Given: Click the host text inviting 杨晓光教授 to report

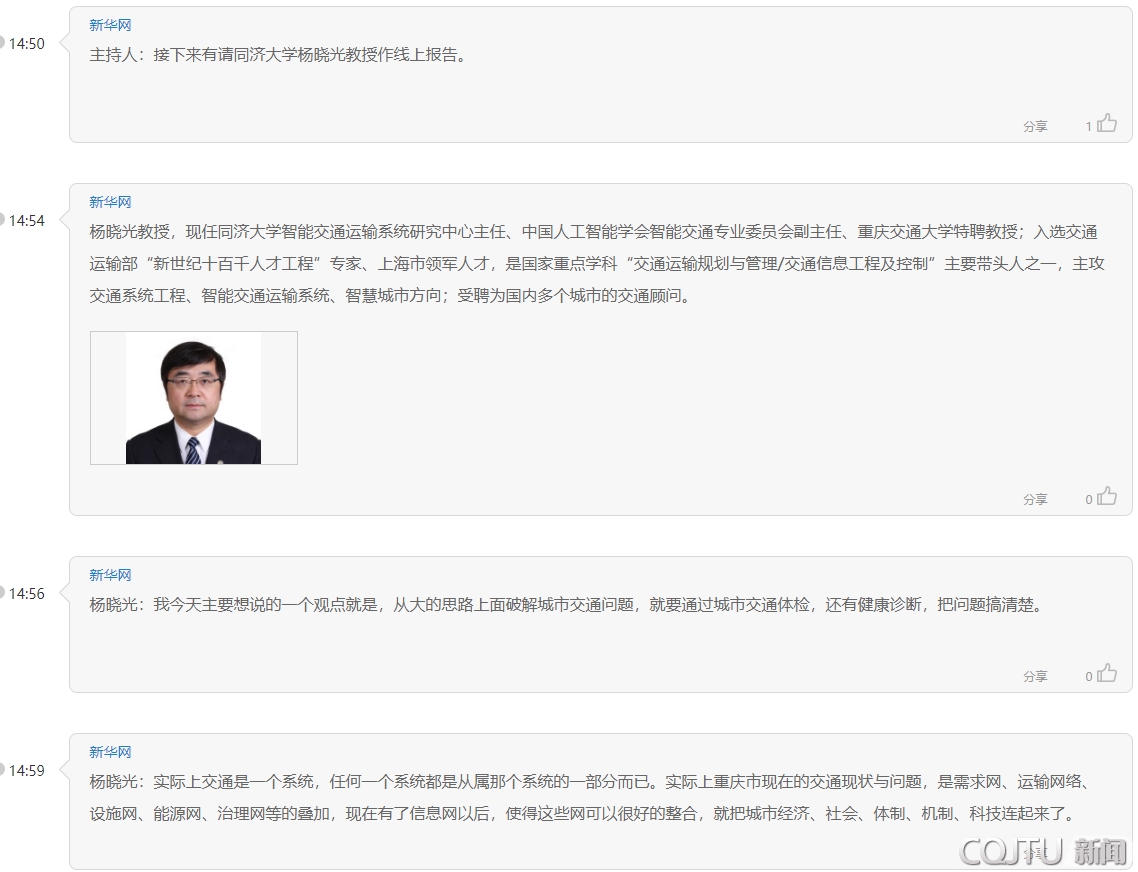Looking at the screenshot, I should pyautogui.click(x=278, y=55).
